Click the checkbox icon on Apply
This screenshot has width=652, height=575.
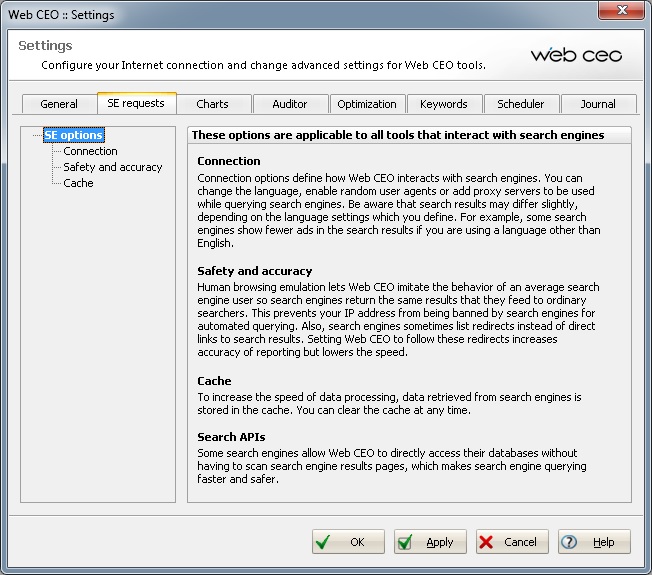(x=405, y=542)
